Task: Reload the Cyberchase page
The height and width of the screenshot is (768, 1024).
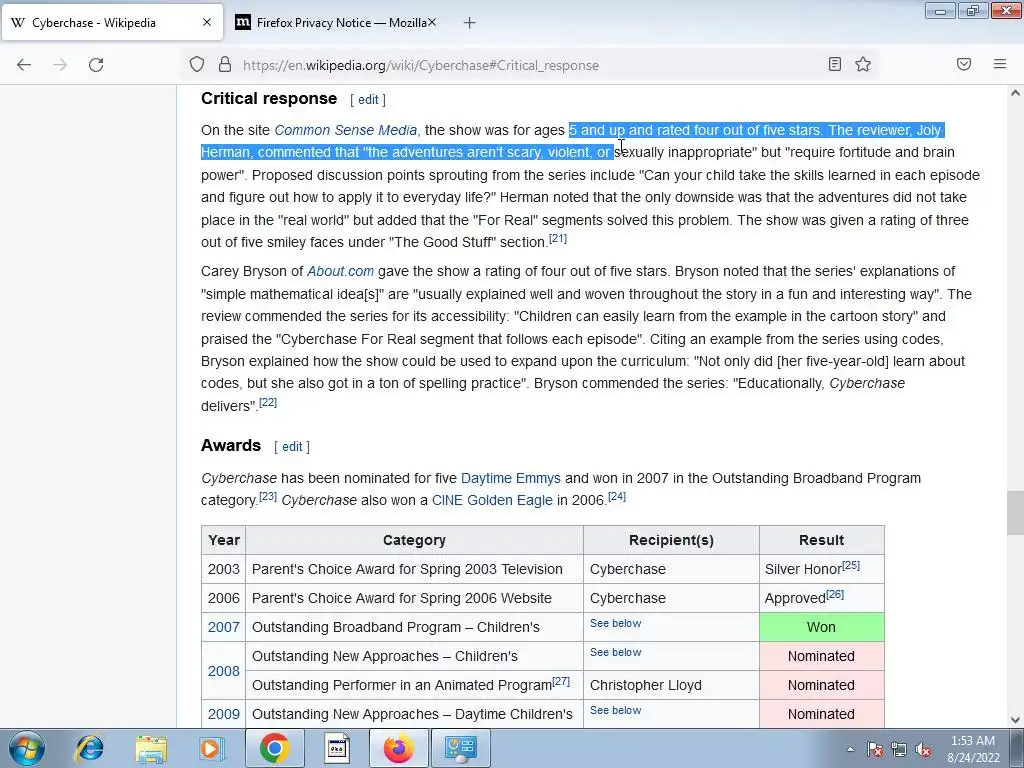Action: pos(96,65)
